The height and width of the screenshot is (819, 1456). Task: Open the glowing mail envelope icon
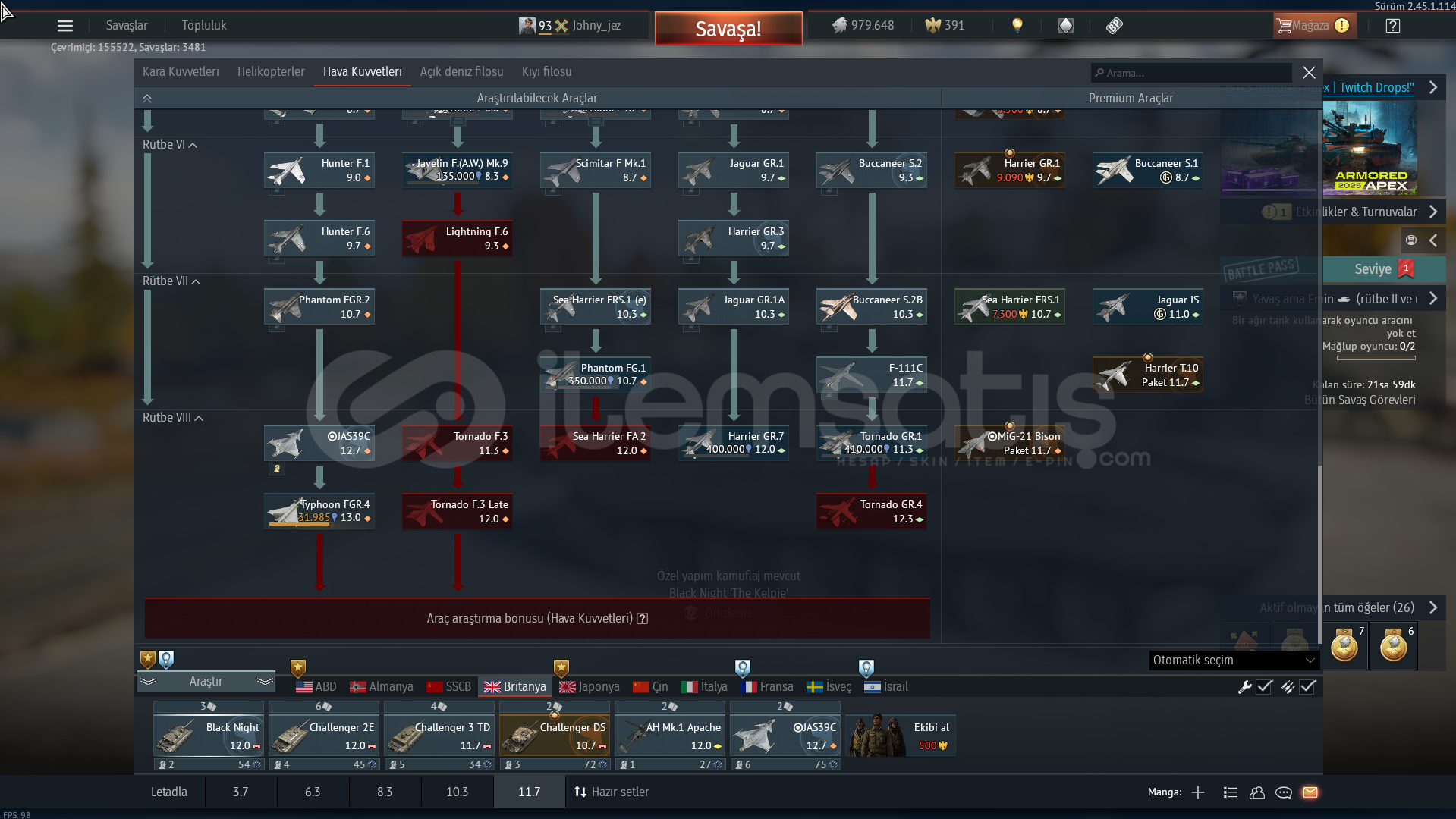[x=1310, y=792]
